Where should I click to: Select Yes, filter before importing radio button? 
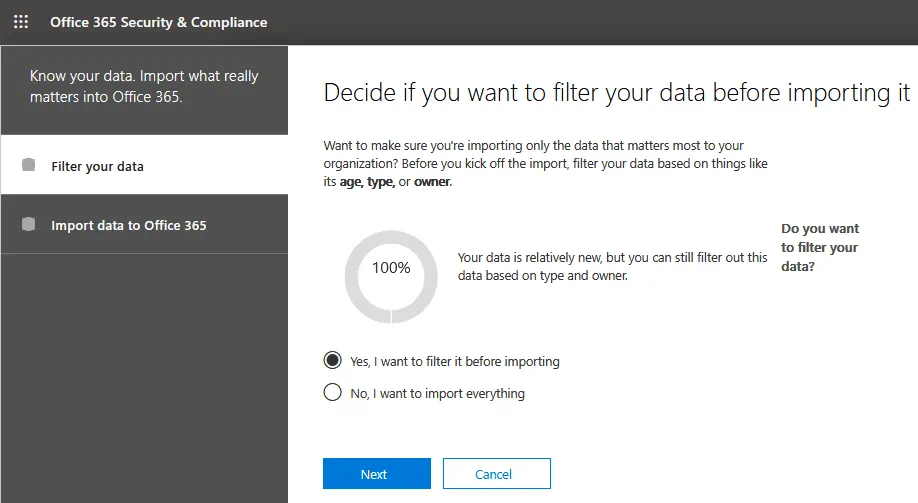tap(333, 361)
